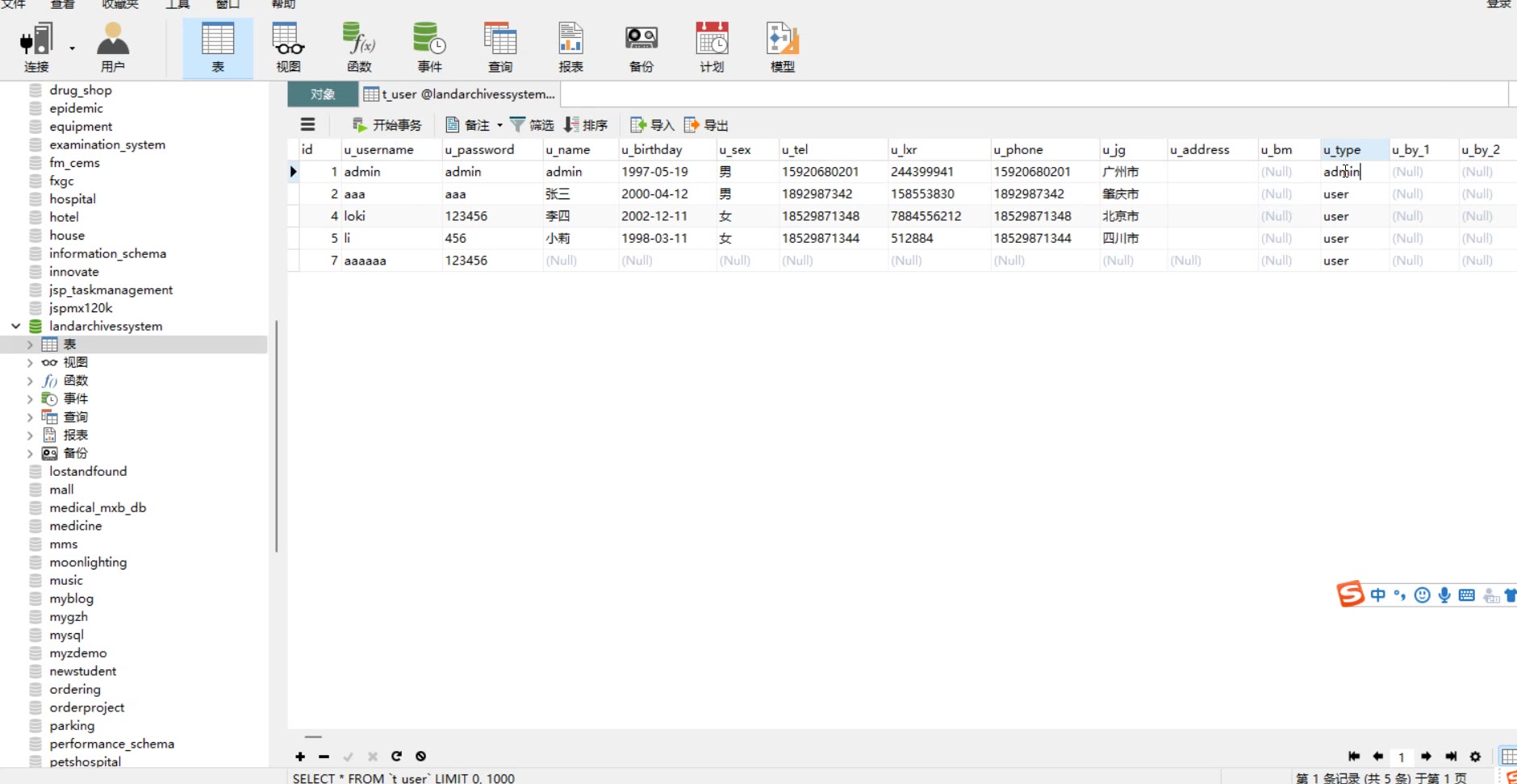Click the 视图 (View) toolbar icon
The image size is (1517, 784).
coord(287,48)
